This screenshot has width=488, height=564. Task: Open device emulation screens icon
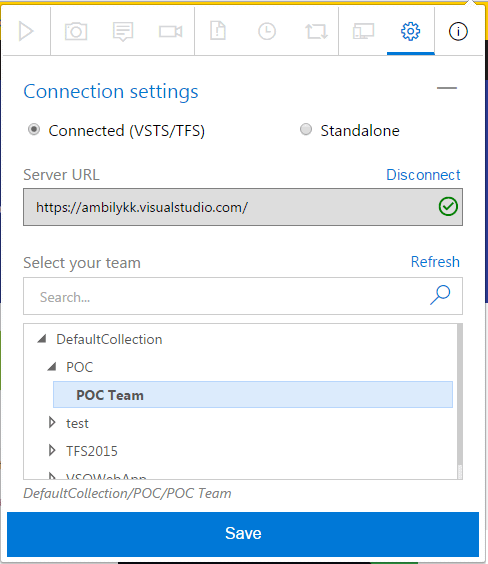click(x=363, y=32)
